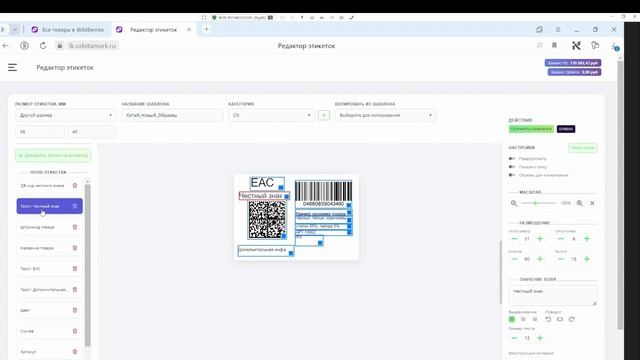The width and height of the screenshot is (640, 360).
Task: Select the EAC text block on label
Action: click(x=267, y=183)
